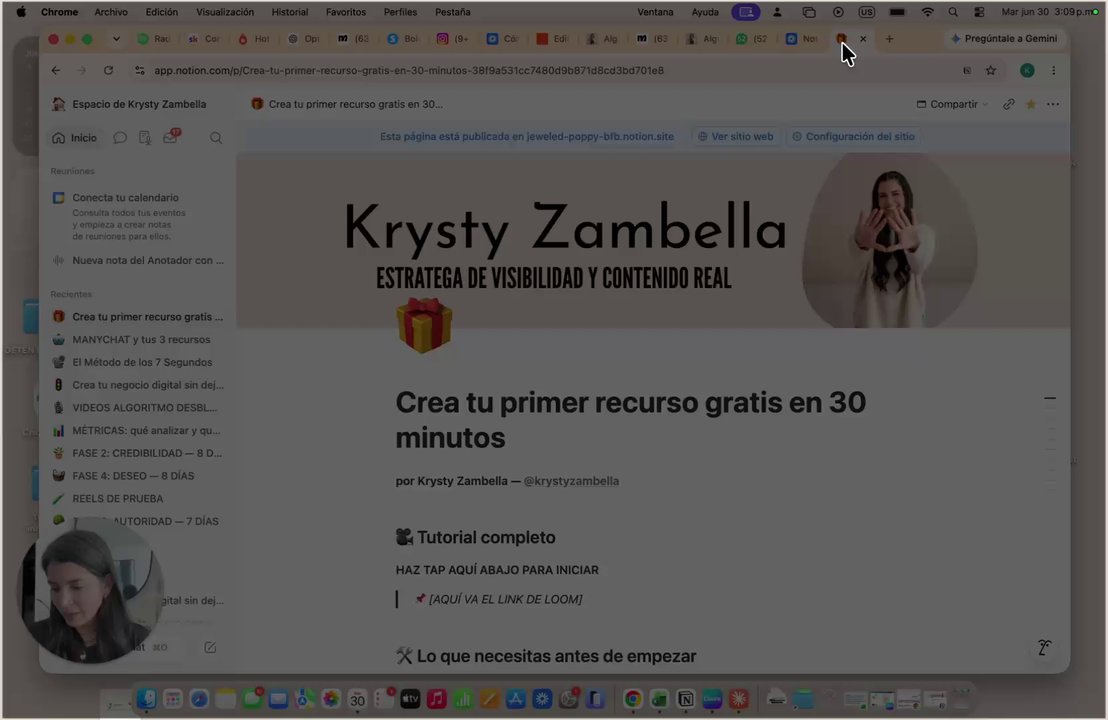Open El Método de los 7 Segundos
Viewport: 1108px width, 720px height.
tap(138, 362)
